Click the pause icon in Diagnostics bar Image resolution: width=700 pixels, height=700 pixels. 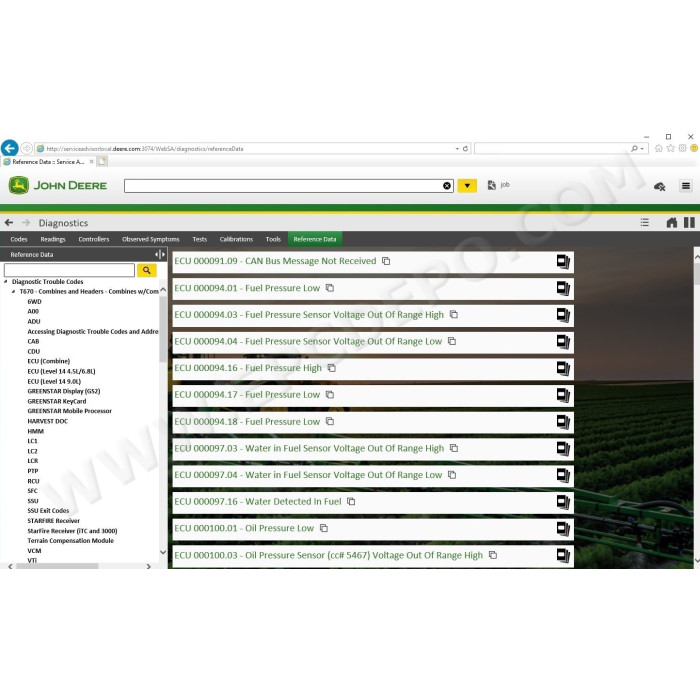(689, 222)
